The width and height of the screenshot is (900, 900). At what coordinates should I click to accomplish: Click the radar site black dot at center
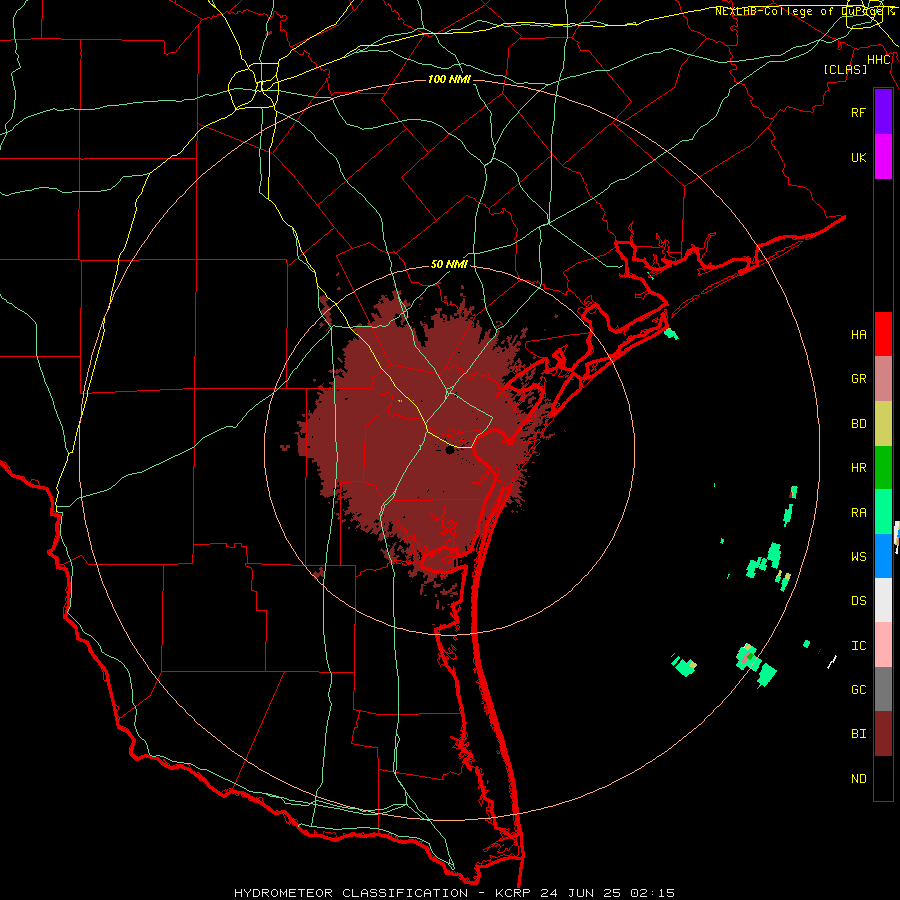point(449,451)
